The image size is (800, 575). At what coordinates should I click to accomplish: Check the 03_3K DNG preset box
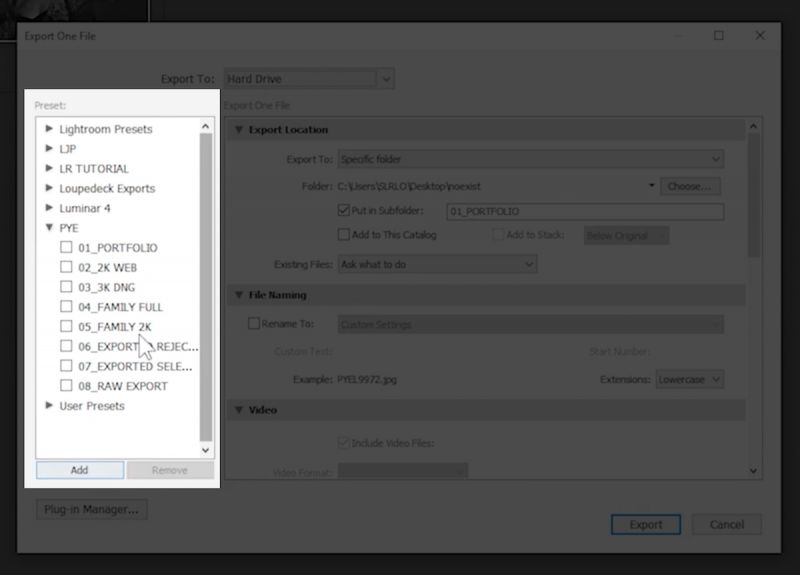pyautogui.click(x=66, y=287)
